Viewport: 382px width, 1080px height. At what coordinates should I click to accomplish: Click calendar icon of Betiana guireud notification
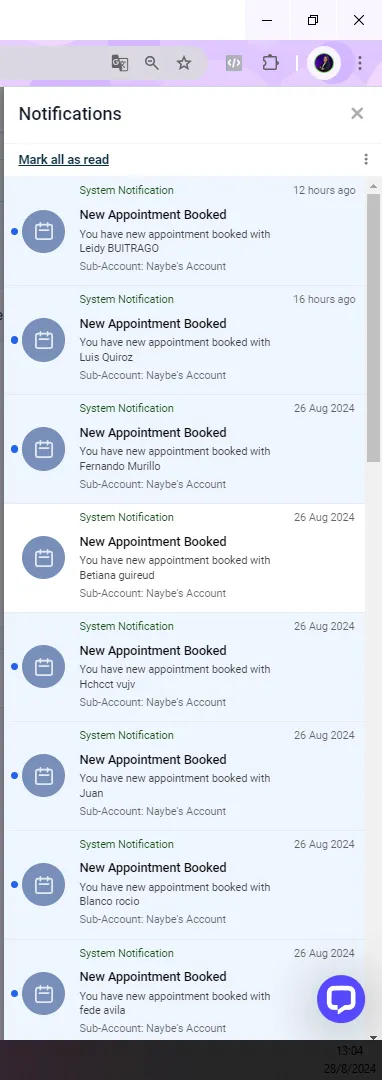pos(43,558)
